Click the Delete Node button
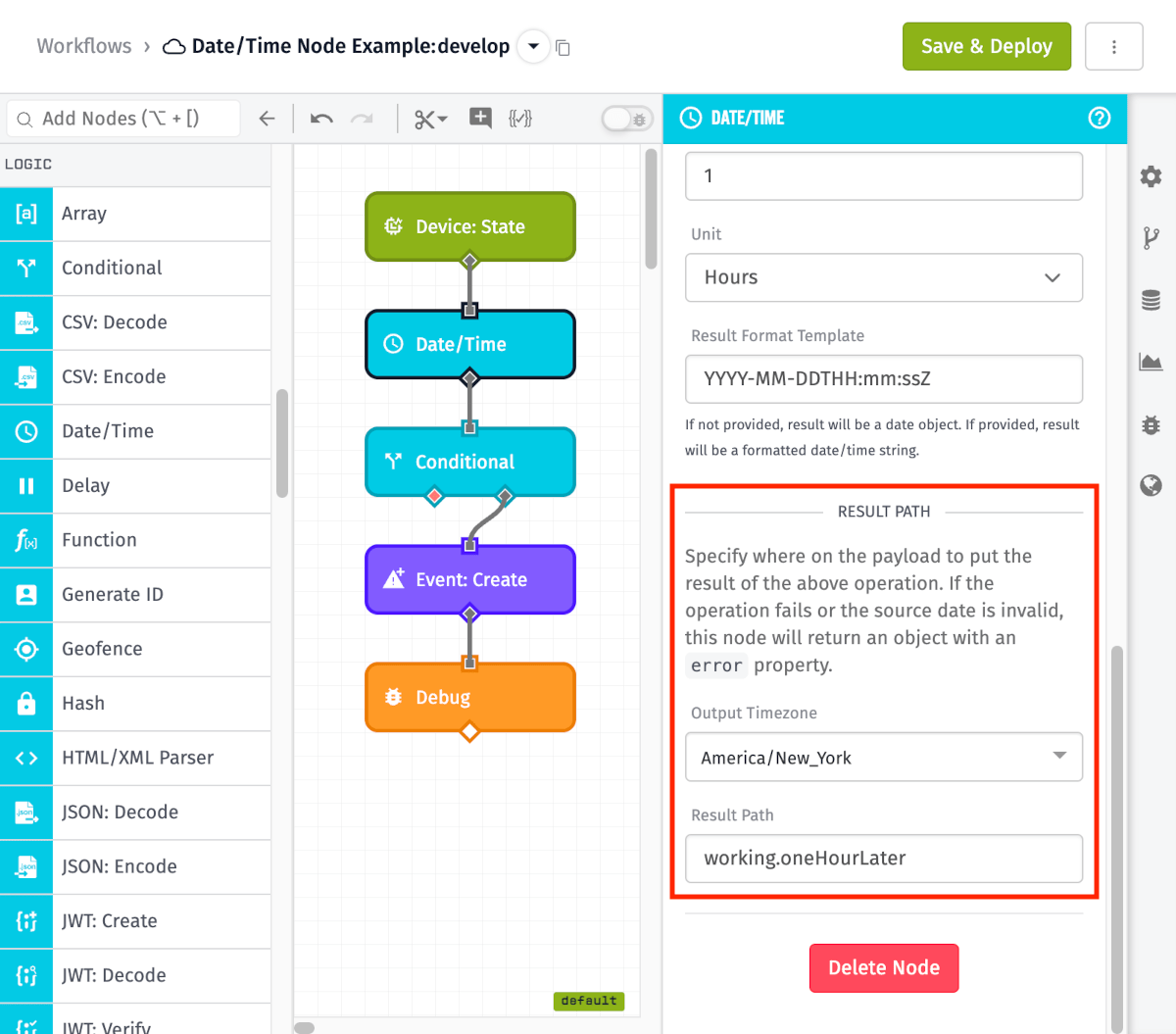Image resolution: width=1176 pixels, height=1034 pixels. point(884,968)
